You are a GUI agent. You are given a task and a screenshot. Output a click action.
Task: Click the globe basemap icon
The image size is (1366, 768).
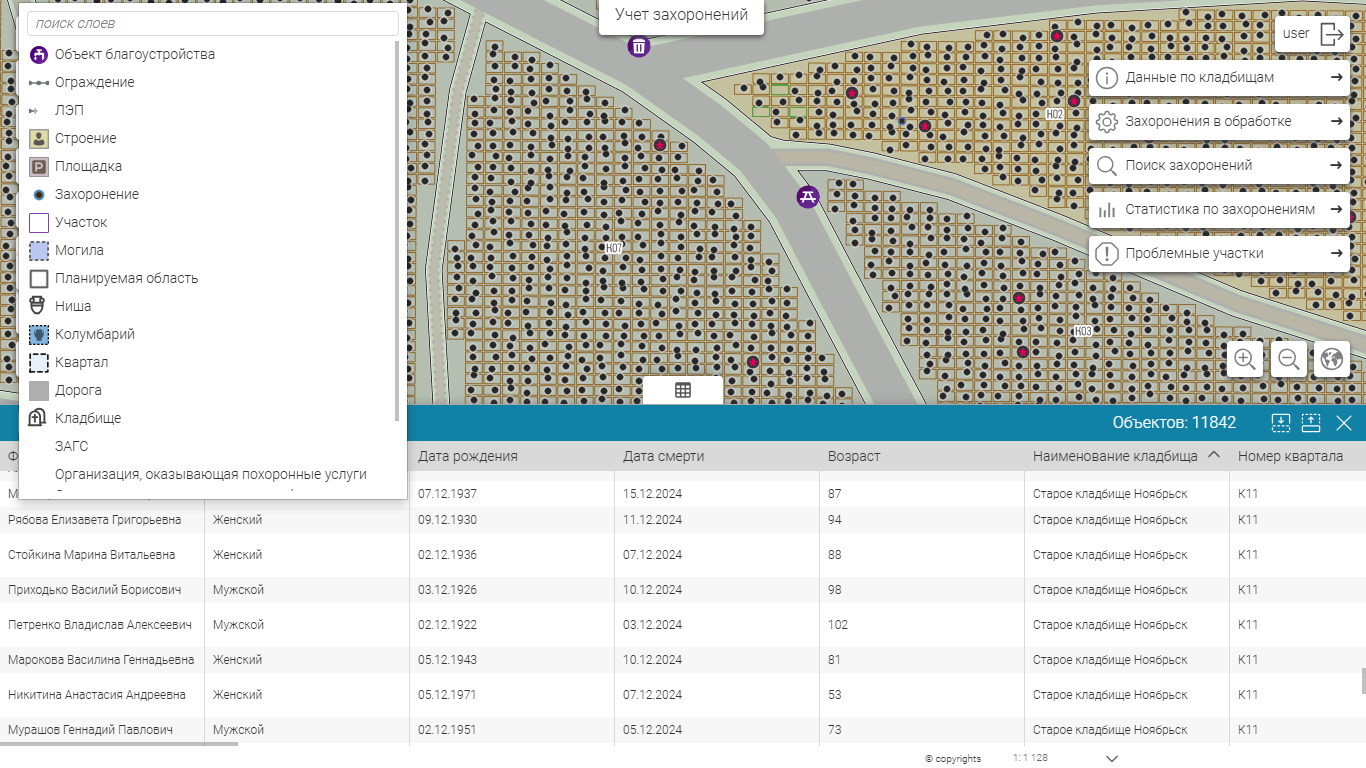click(x=1331, y=360)
